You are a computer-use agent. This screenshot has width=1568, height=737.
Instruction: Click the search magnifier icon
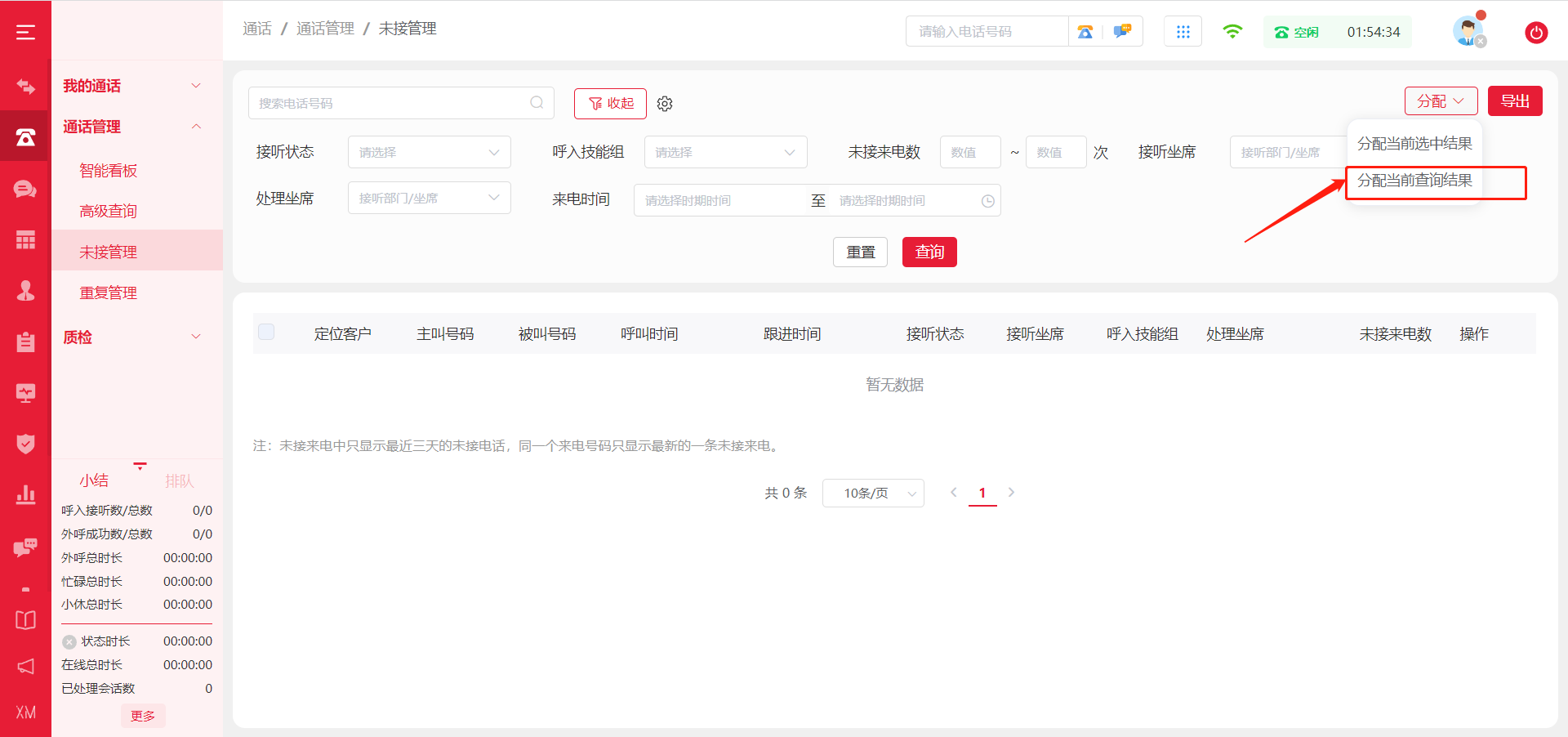[537, 103]
